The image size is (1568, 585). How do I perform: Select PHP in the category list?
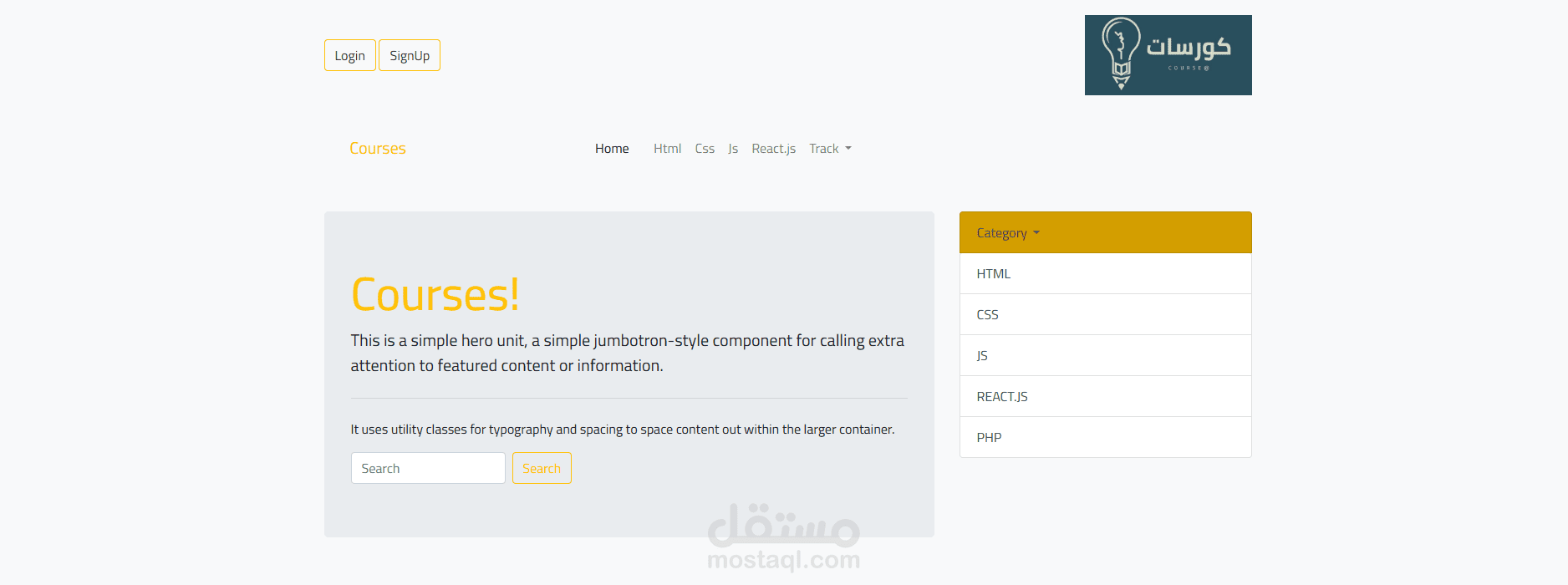1105,437
